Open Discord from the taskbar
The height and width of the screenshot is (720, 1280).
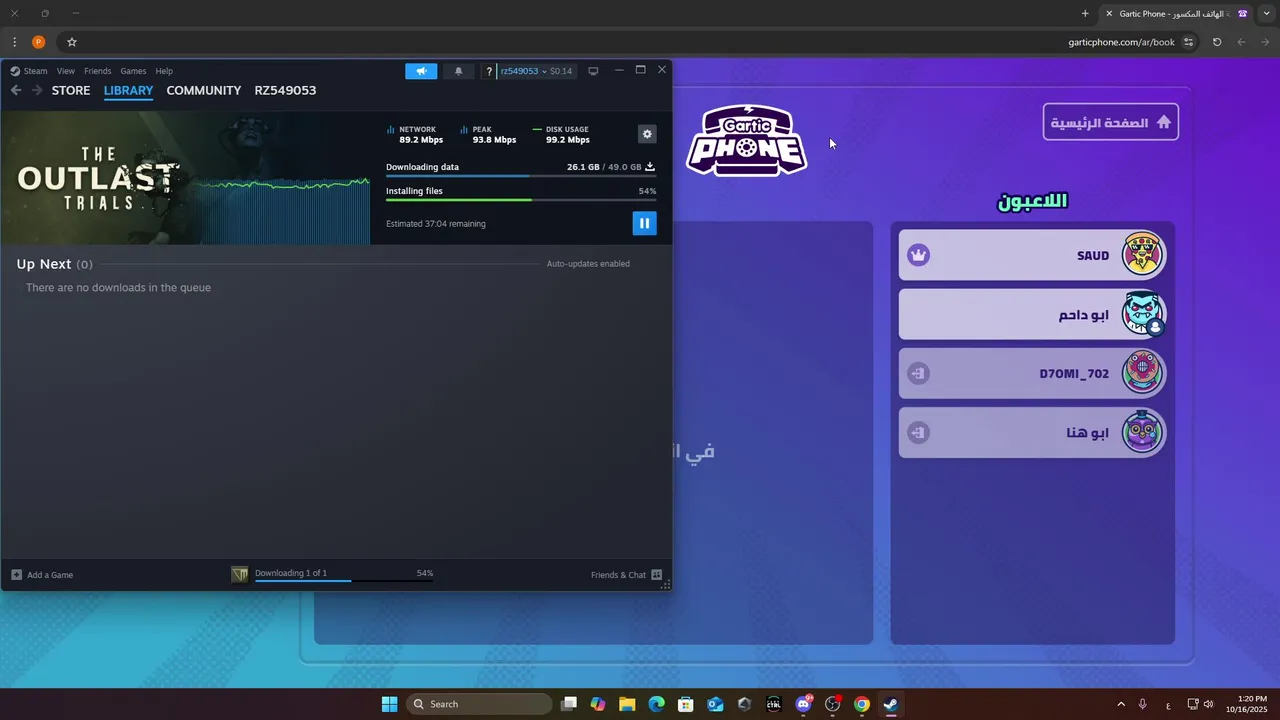point(803,704)
